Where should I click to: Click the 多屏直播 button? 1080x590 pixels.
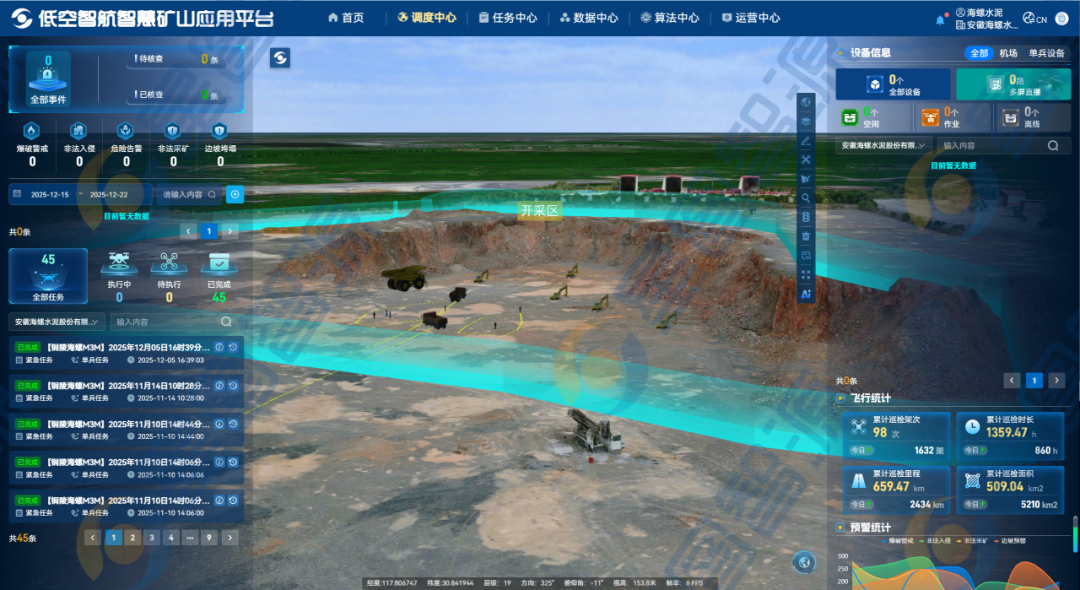pyautogui.click(x=1013, y=85)
